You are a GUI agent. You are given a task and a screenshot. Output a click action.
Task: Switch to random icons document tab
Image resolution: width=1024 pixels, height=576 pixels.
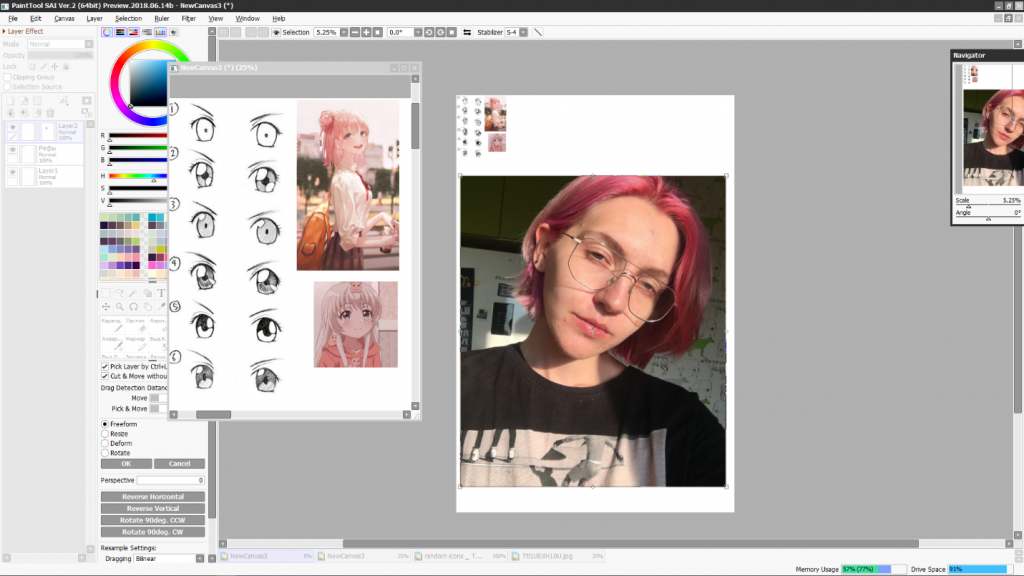(x=460, y=556)
